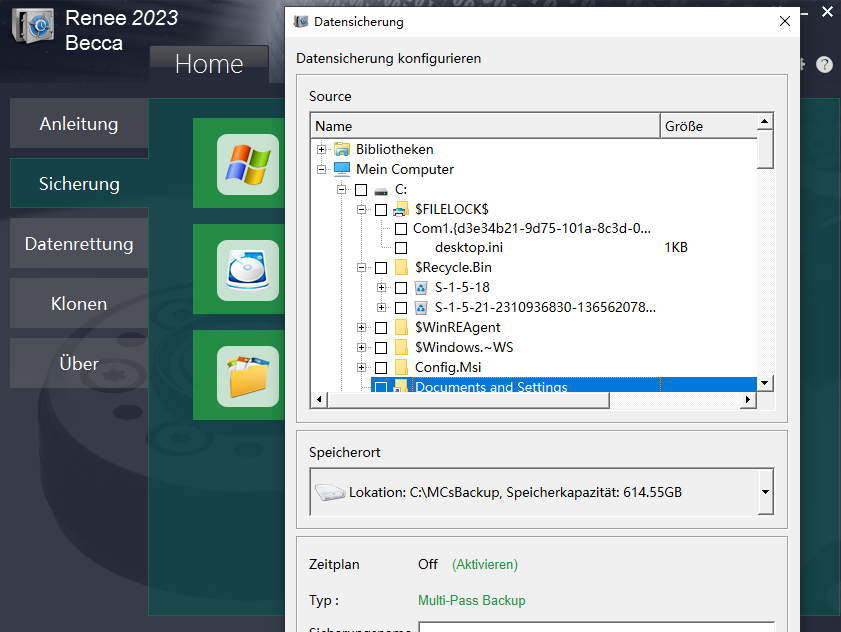
Task: Expand the Config.Msi folder node
Action: (x=362, y=367)
